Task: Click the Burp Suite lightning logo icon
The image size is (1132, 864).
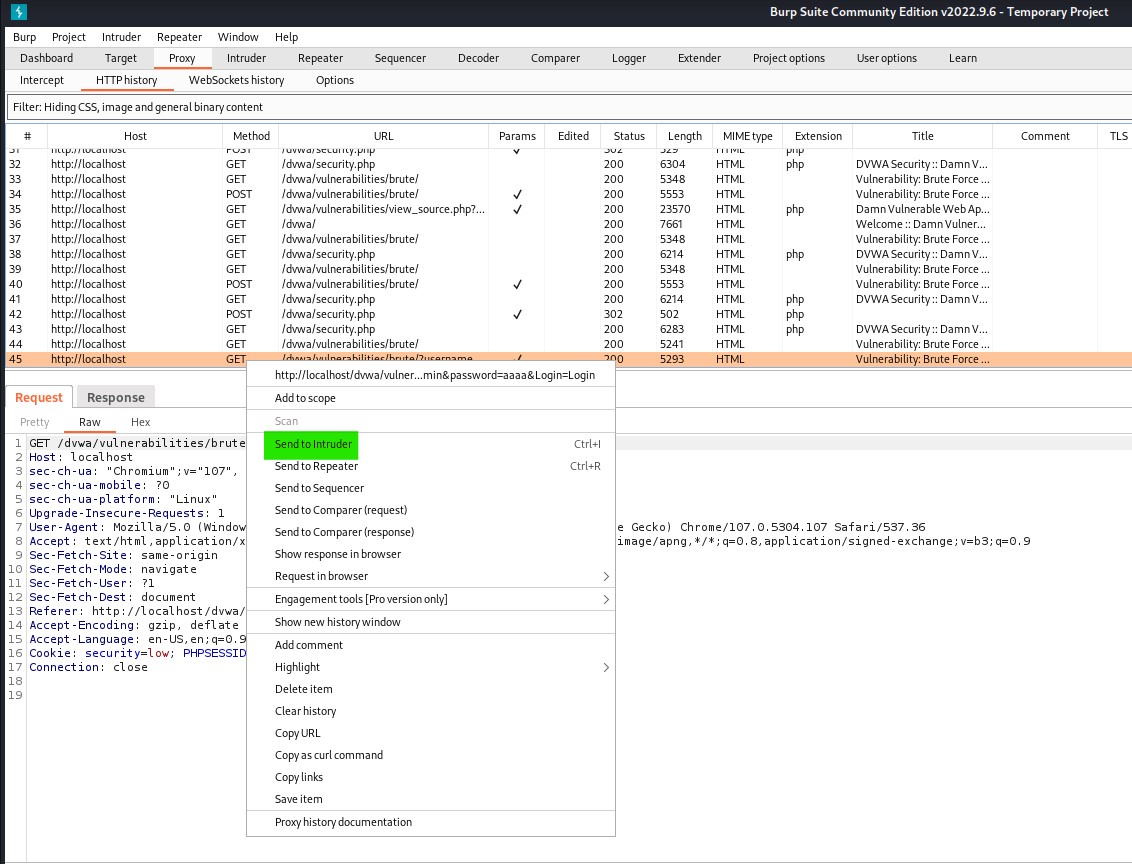Action: [19, 12]
